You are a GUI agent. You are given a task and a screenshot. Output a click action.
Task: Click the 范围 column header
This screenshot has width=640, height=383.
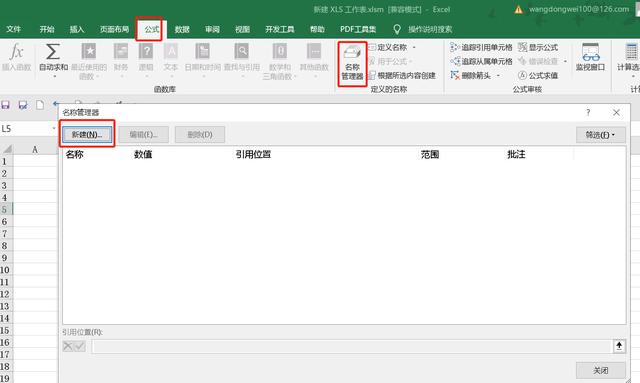(430, 154)
